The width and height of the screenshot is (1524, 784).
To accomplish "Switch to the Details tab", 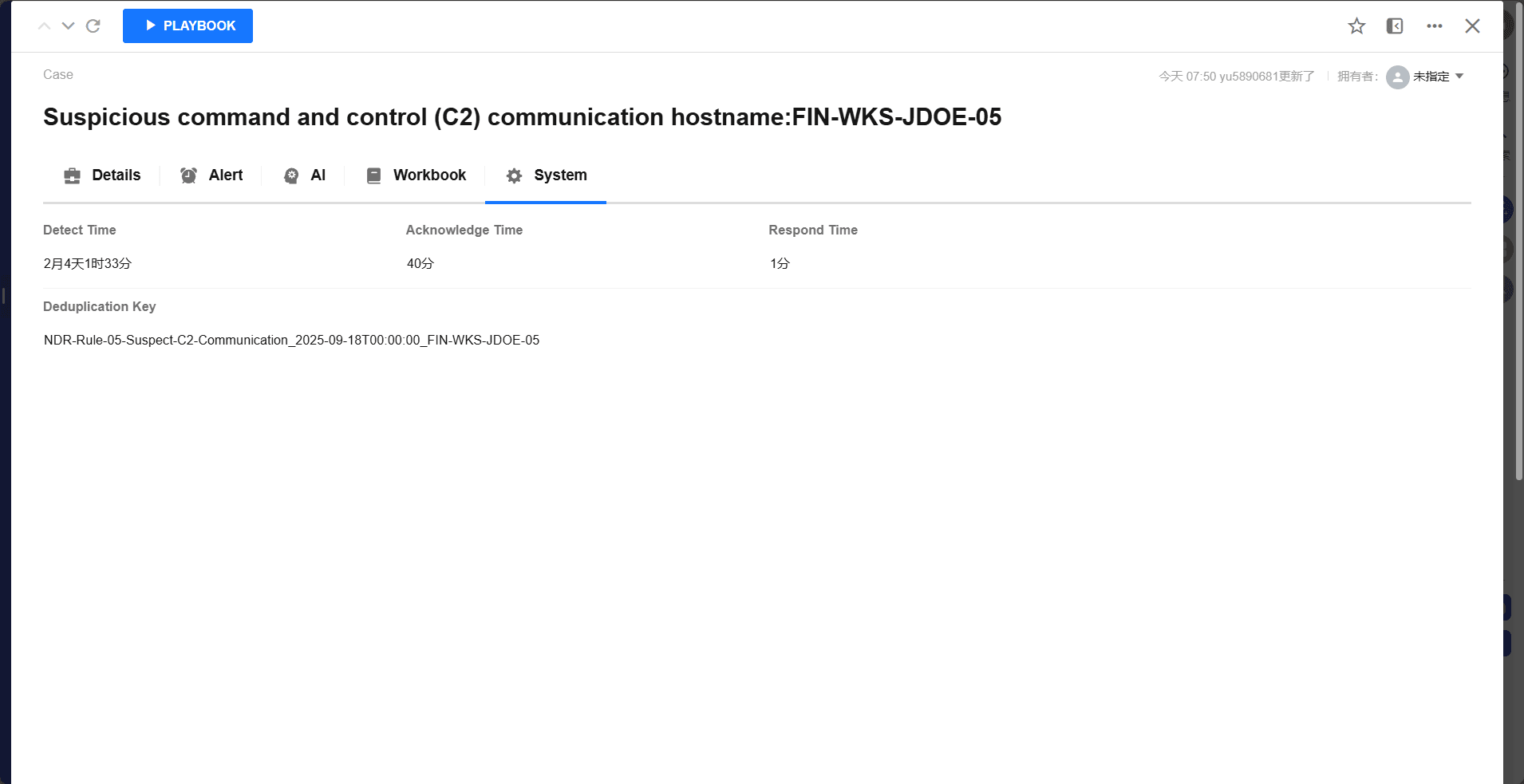I will (x=102, y=175).
